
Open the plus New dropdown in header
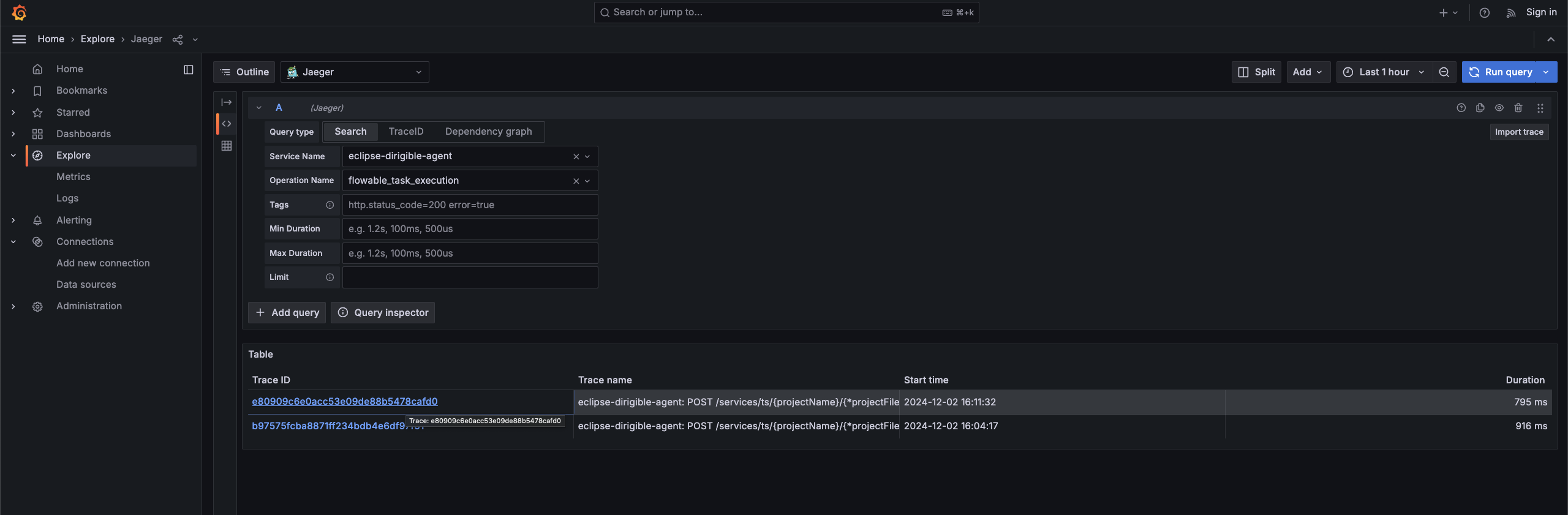pyautogui.click(x=1449, y=12)
